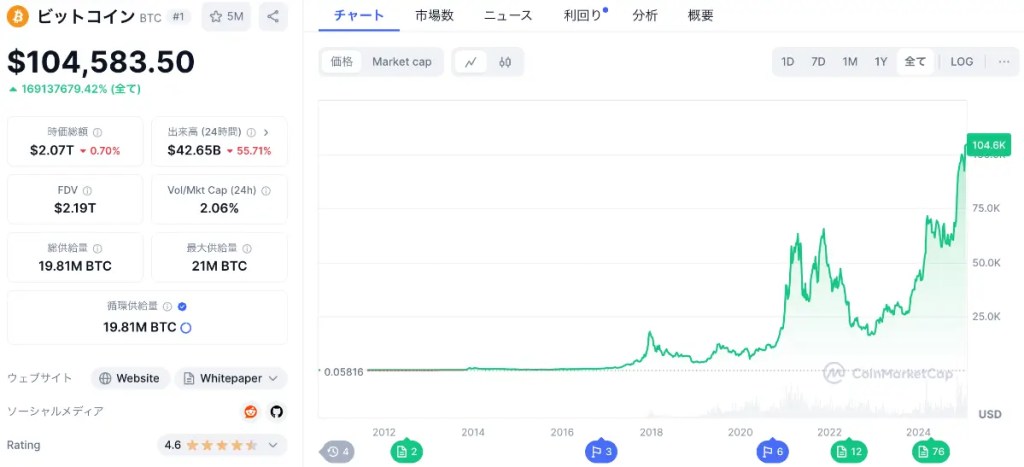Click the Website link button
This screenshot has height=467, width=1024.
(x=129, y=378)
